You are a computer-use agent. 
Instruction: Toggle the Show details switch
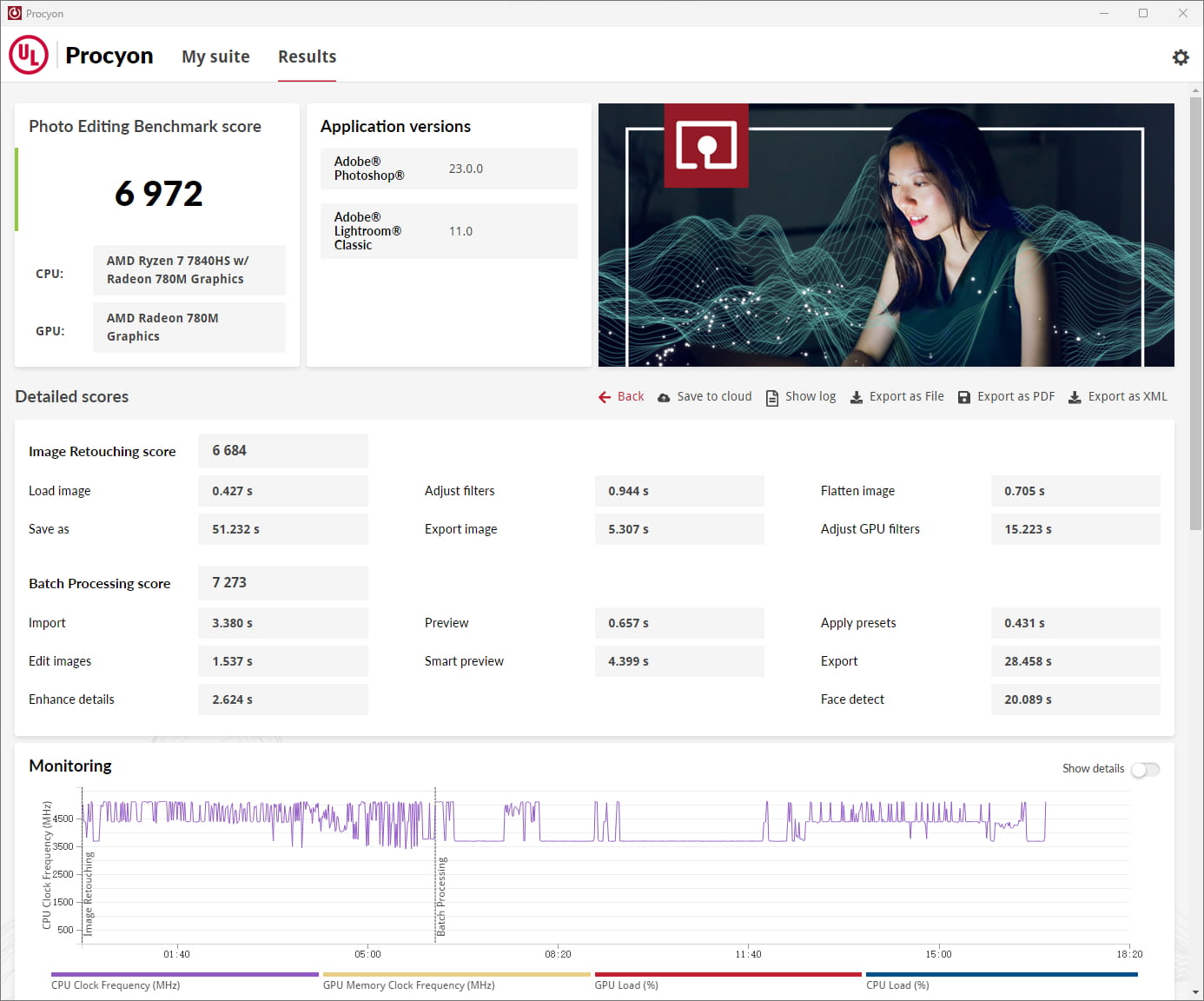tap(1145, 769)
